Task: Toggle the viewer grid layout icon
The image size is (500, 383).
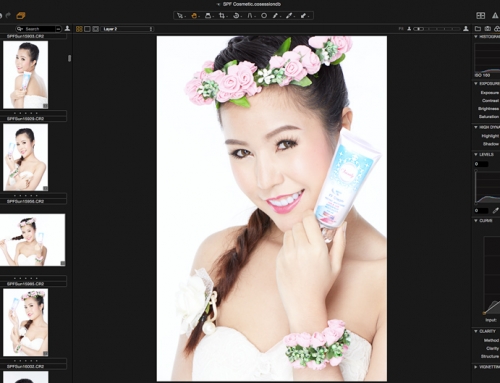Action: click(x=481, y=15)
